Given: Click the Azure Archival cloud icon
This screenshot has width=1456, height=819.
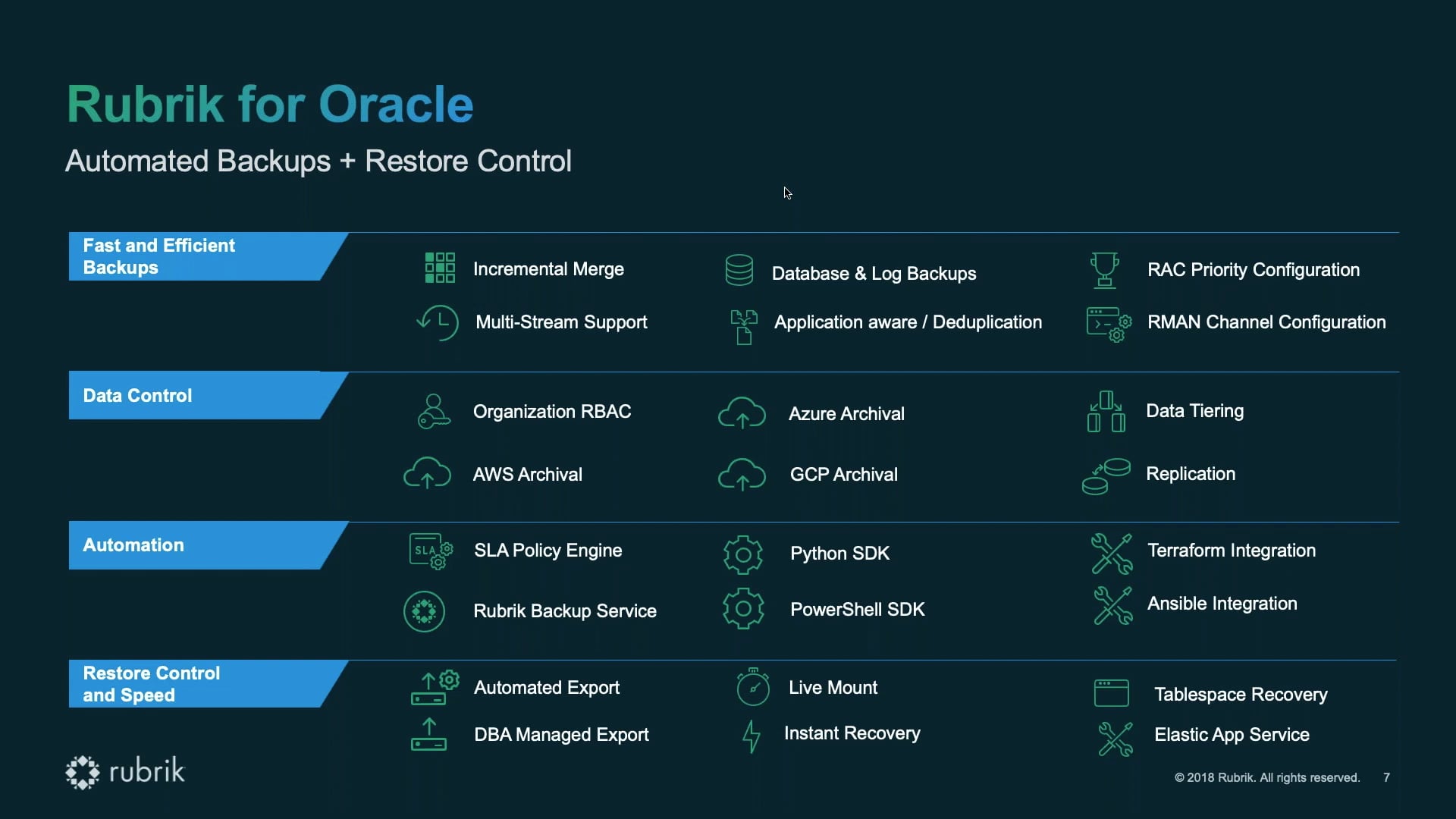Looking at the screenshot, I should (x=742, y=413).
